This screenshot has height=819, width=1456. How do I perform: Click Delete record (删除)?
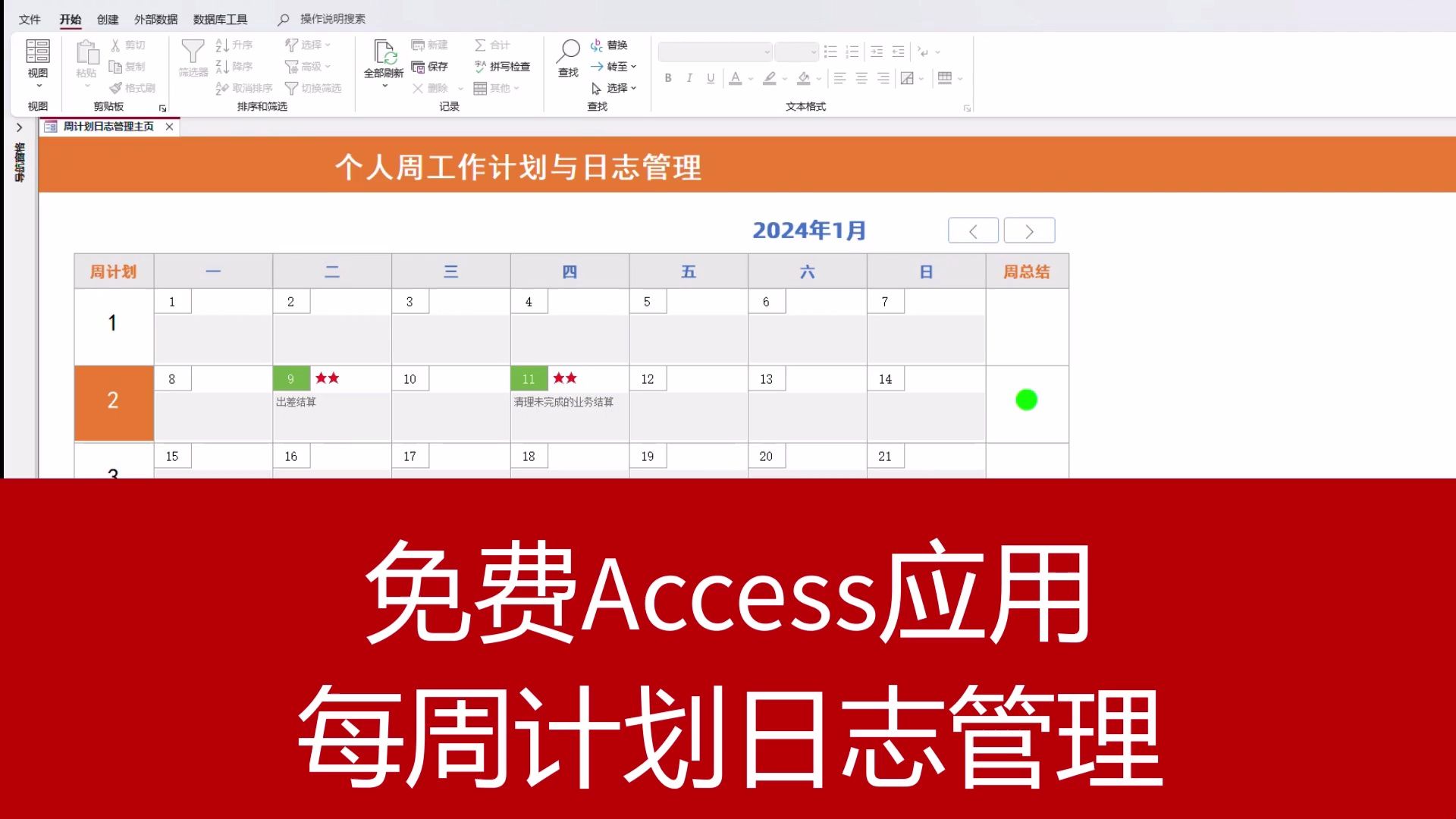(430, 88)
